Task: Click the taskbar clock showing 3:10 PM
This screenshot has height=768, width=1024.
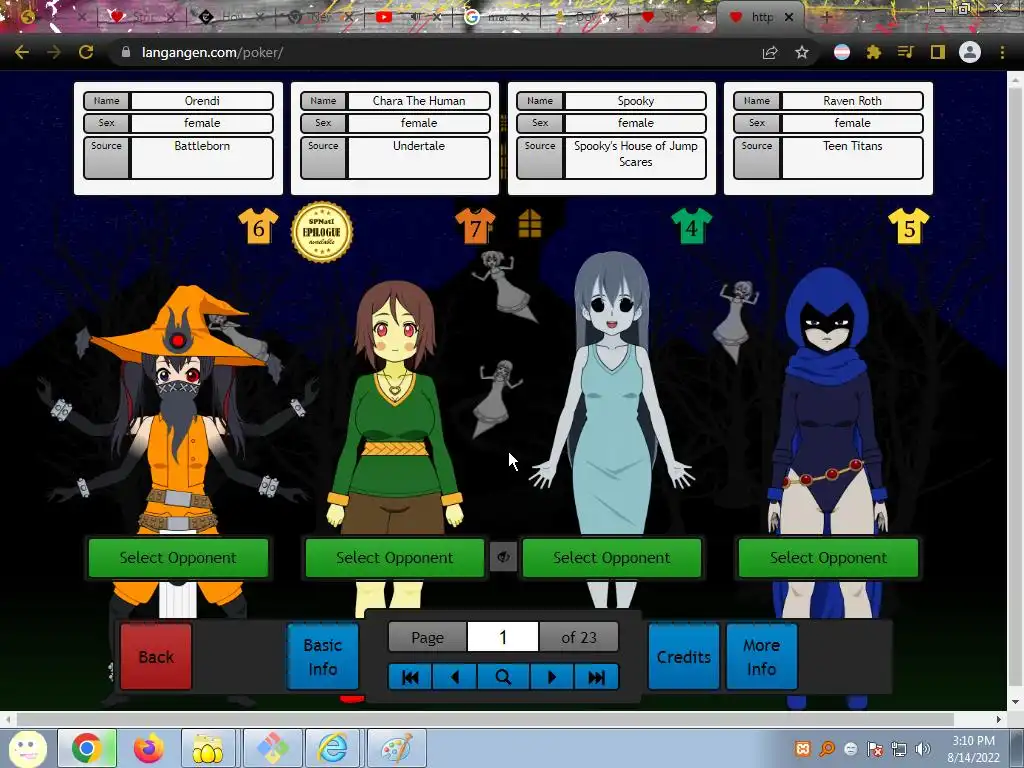Action: tap(973, 749)
